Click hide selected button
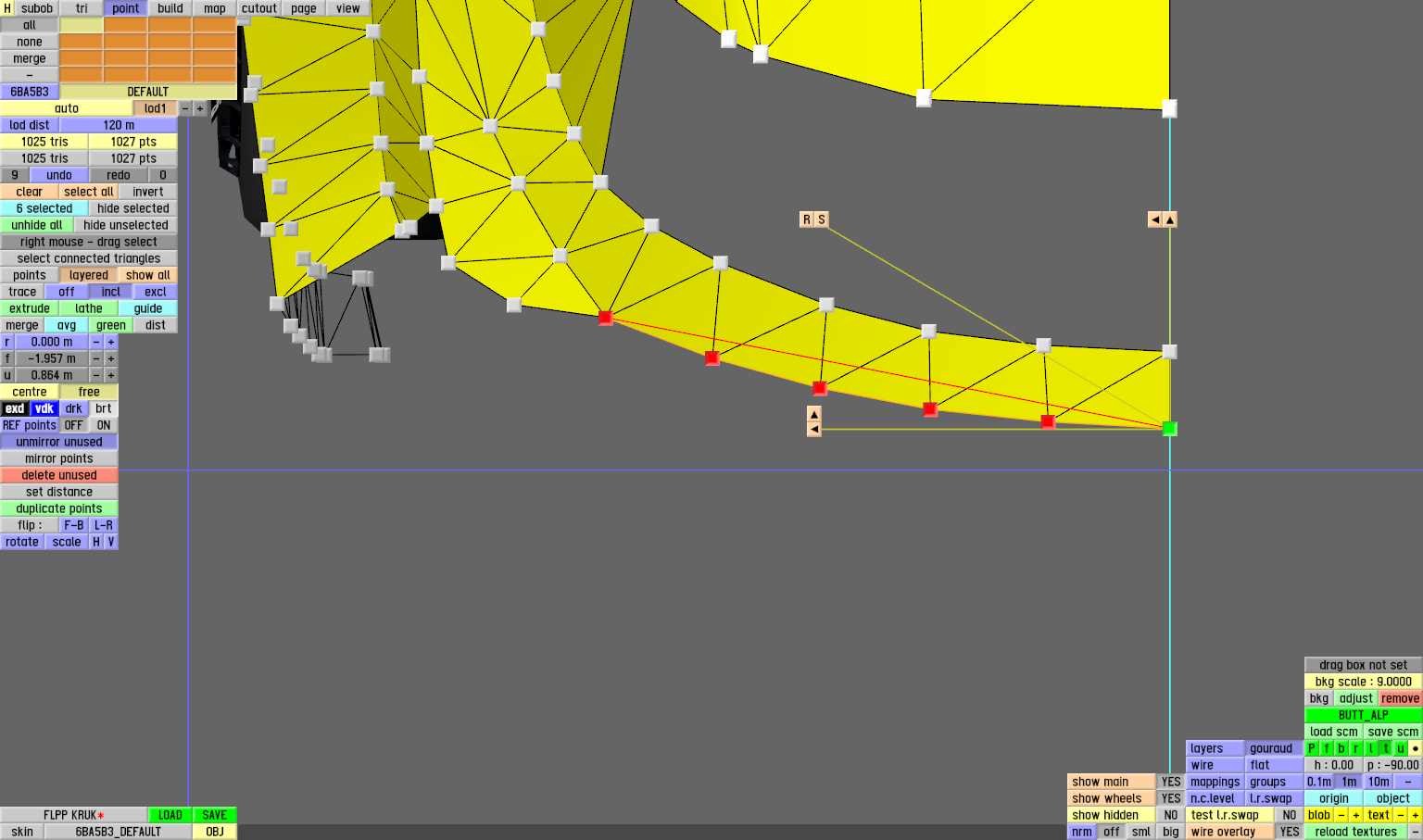This screenshot has width=1423, height=840. point(133,208)
